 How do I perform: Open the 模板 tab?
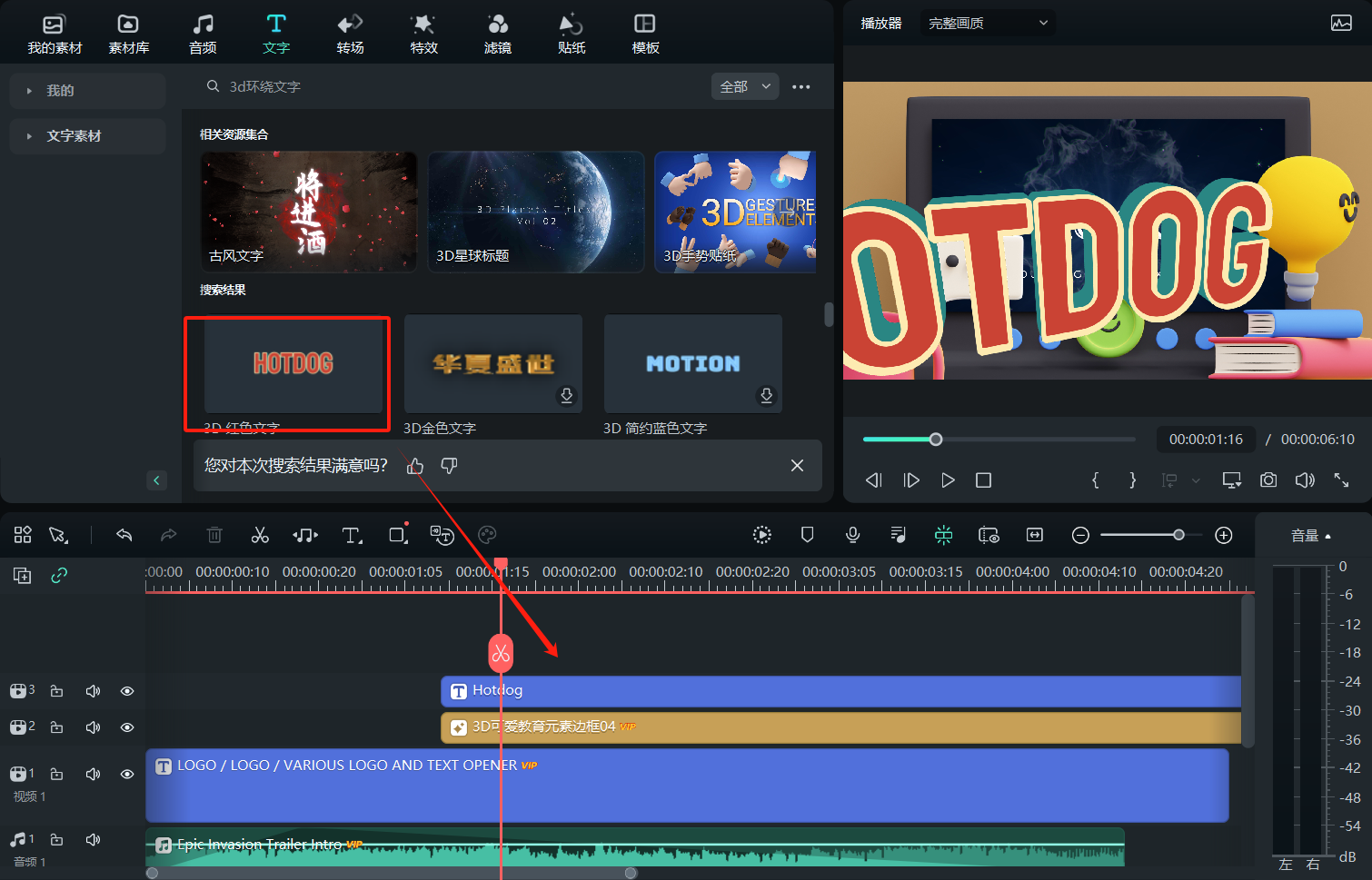click(x=645, y=33)
